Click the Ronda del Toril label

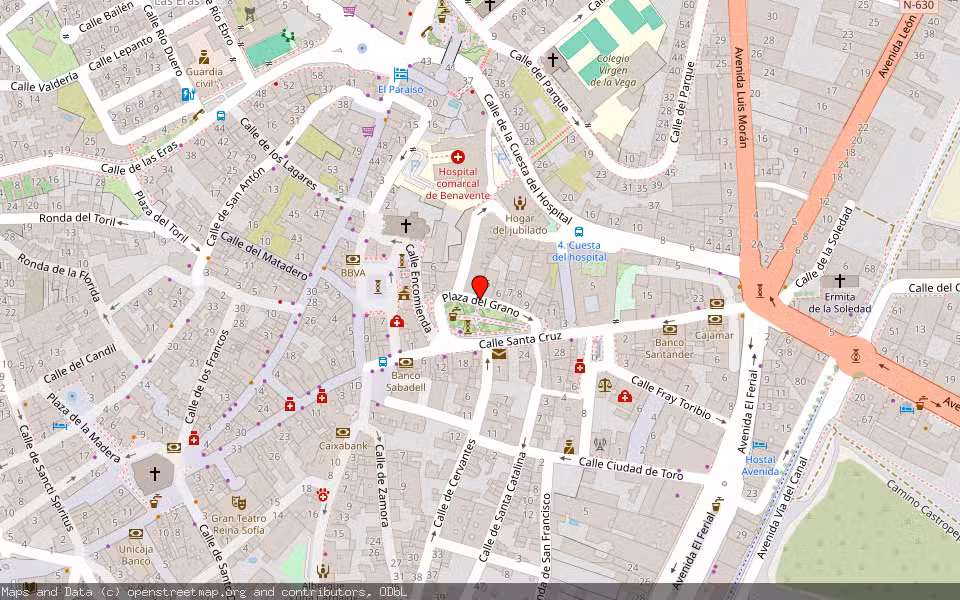click(77, 219)
